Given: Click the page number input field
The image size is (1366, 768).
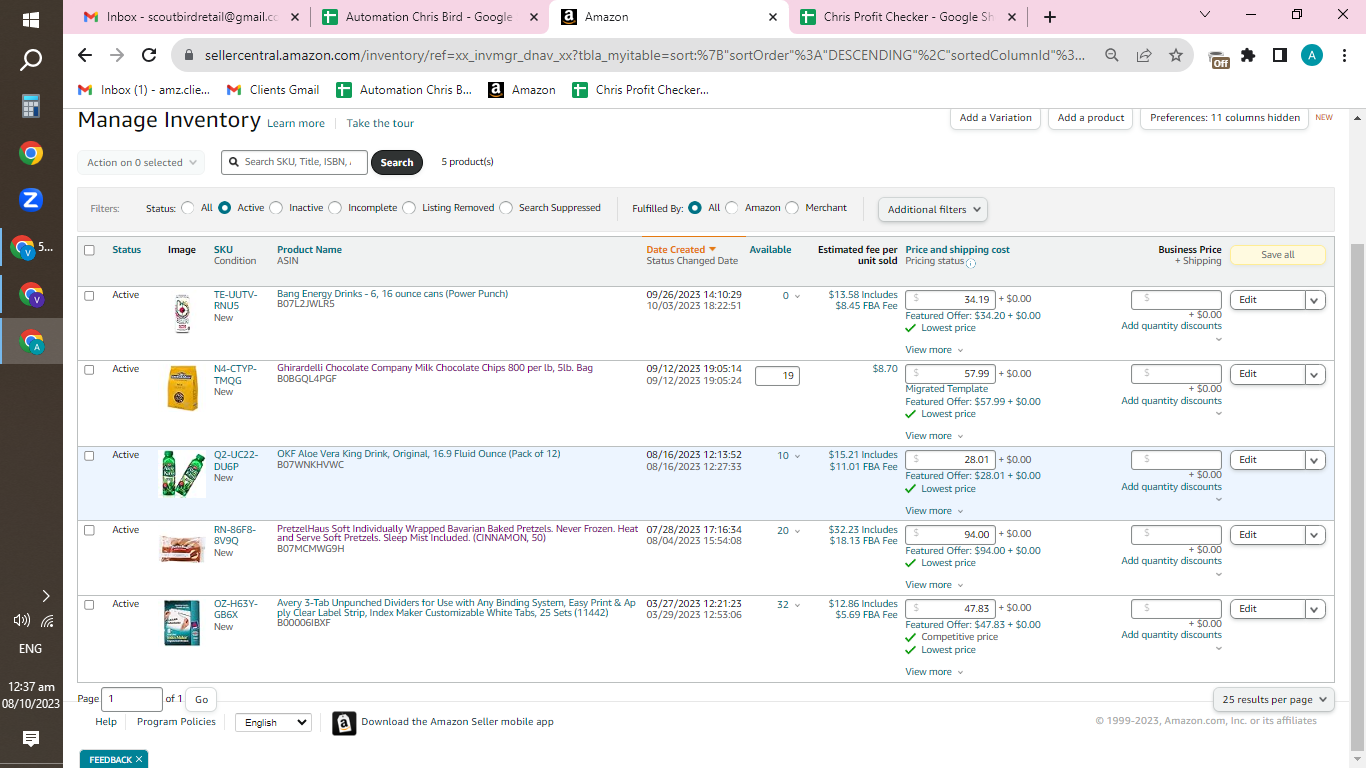Looking at the screenshot, I should click(x=132, y=700).
